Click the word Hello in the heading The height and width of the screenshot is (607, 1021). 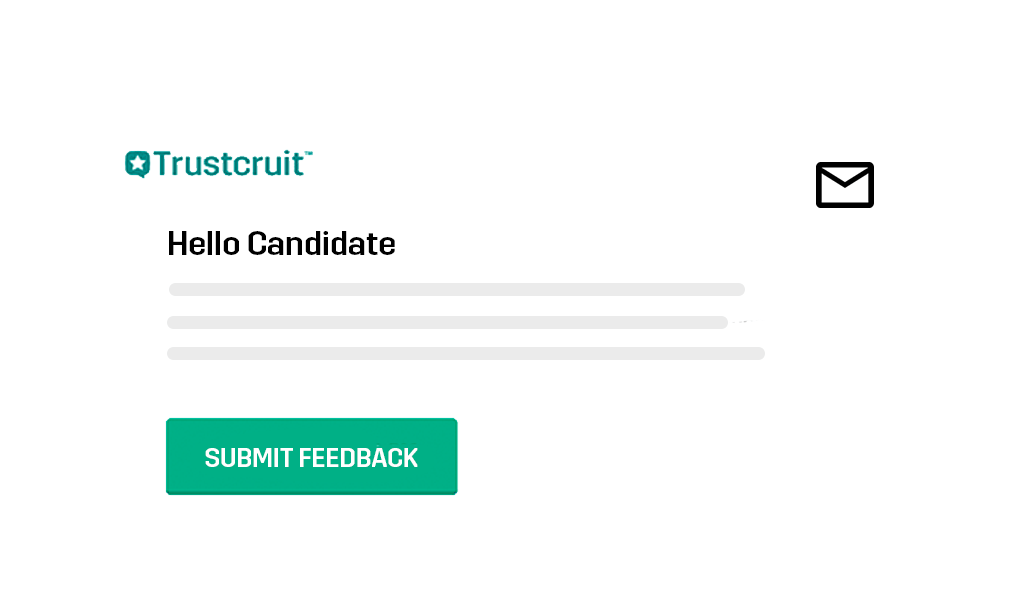(x=203, y=244)
